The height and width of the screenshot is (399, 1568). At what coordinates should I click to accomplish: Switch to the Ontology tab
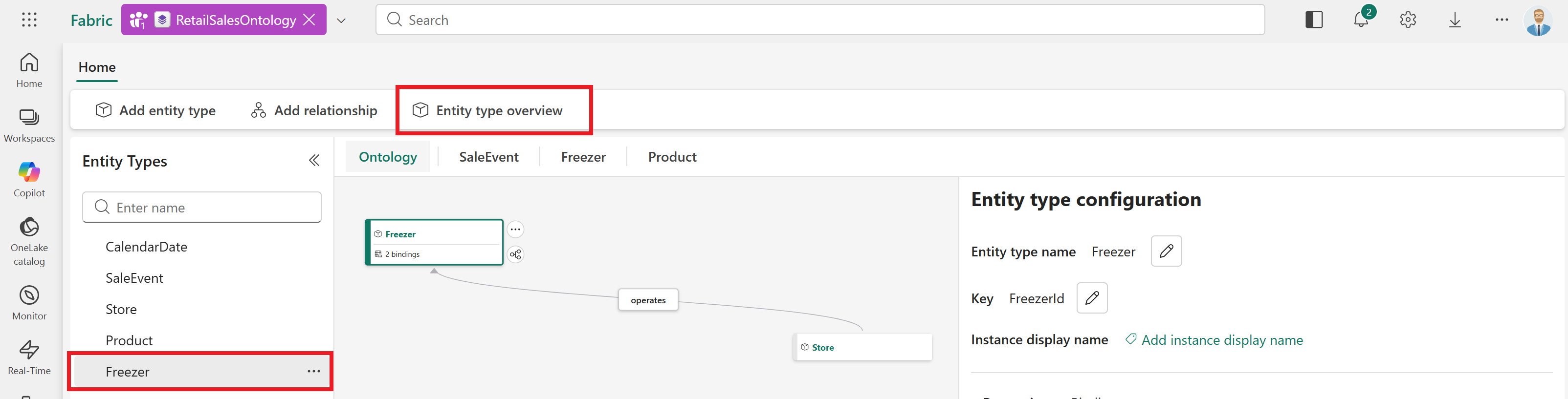[388, 157]
